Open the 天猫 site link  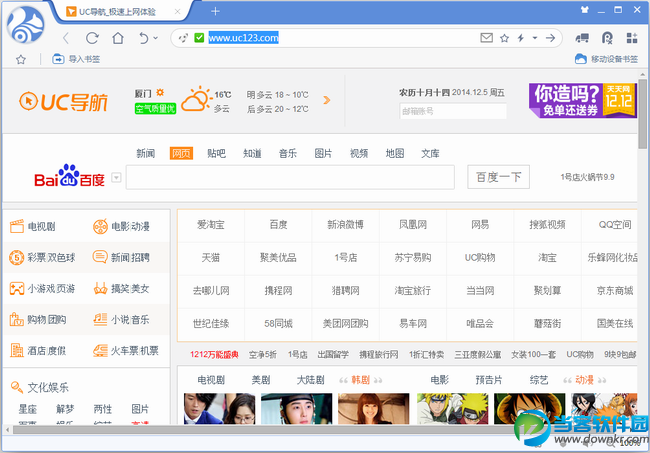(x=211, y=258)
